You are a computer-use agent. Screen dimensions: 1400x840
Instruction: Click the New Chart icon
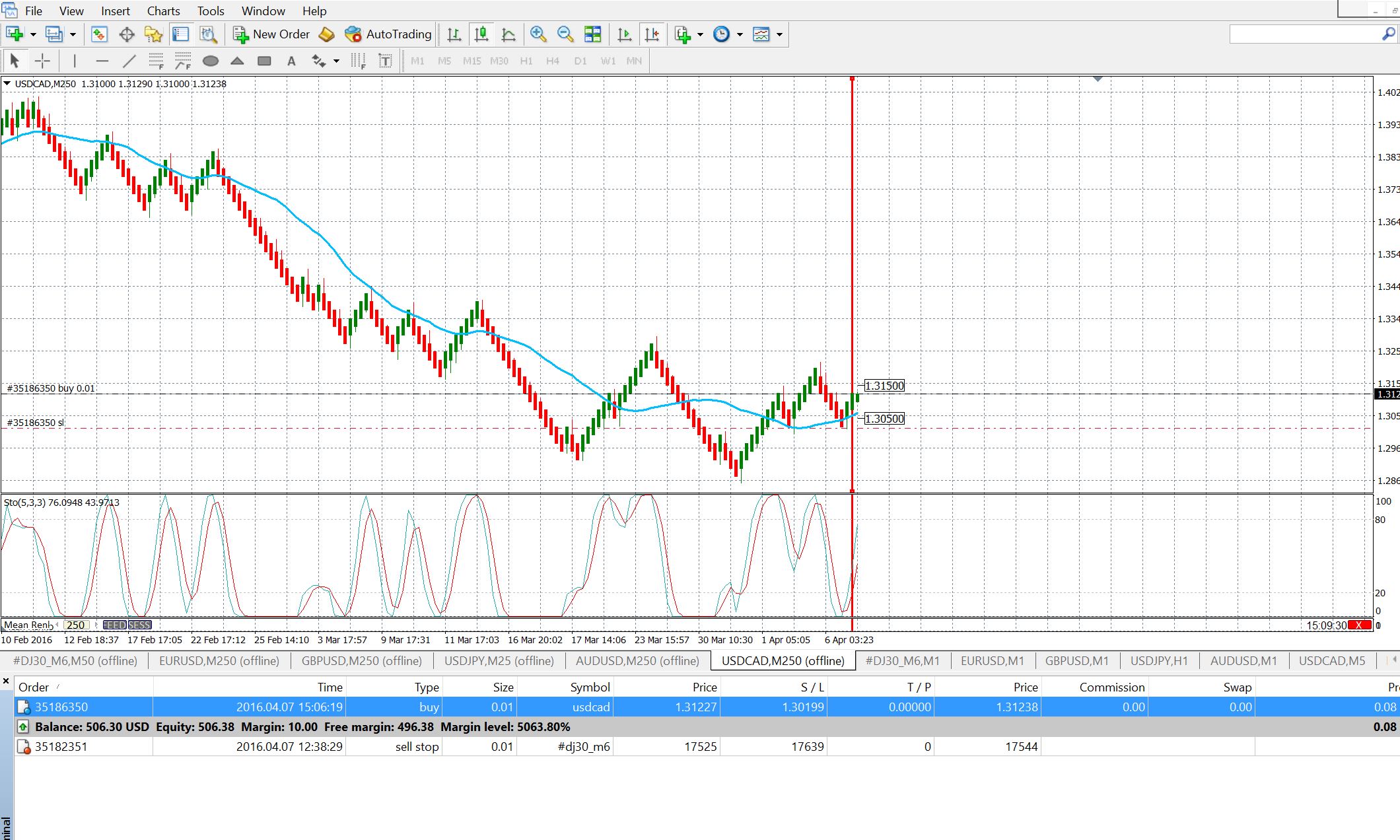[15, 34]
